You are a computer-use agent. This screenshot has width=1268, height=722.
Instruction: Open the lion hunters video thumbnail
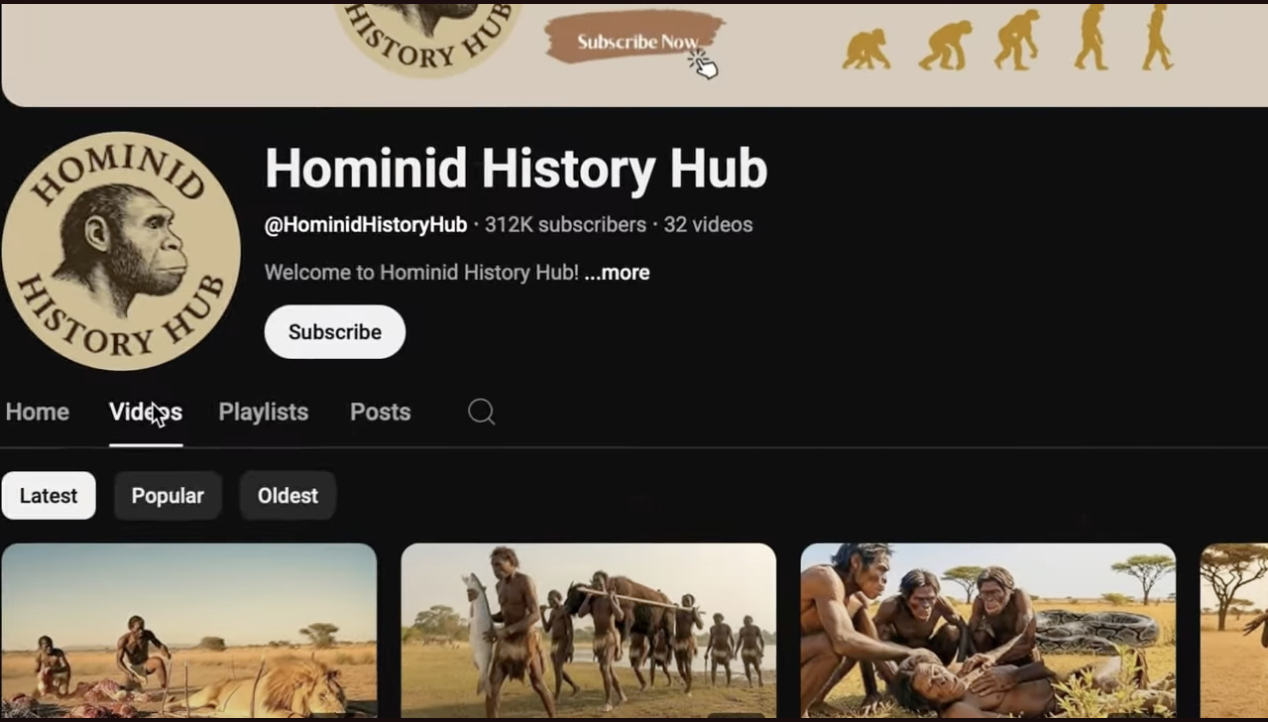(x=189, y=631)
